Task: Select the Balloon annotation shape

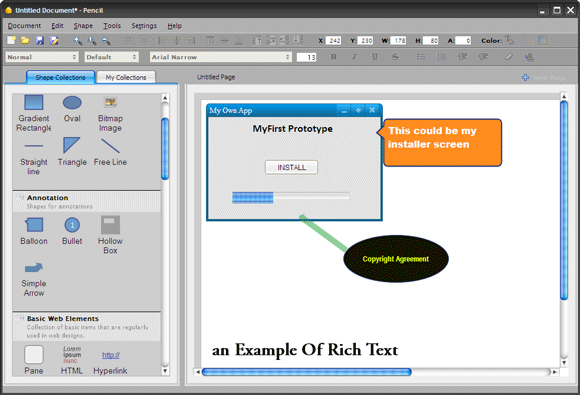Action: point(34,231)
